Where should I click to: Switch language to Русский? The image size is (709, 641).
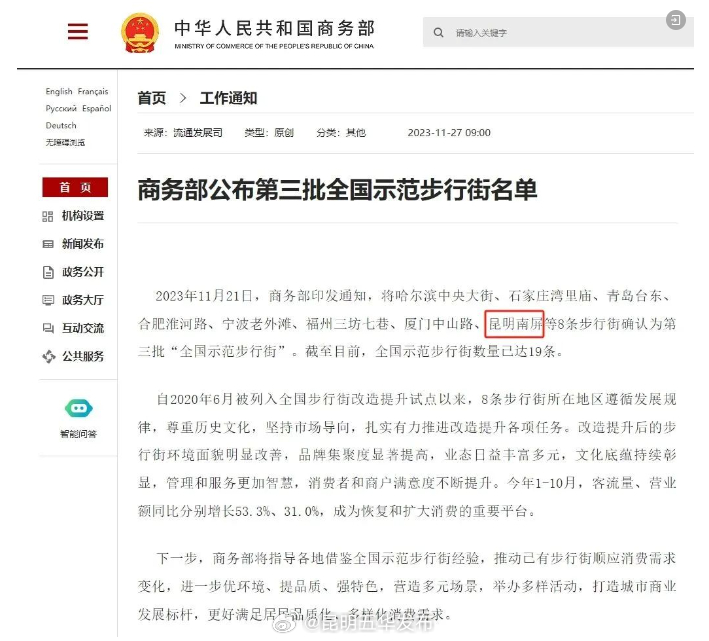61,108
